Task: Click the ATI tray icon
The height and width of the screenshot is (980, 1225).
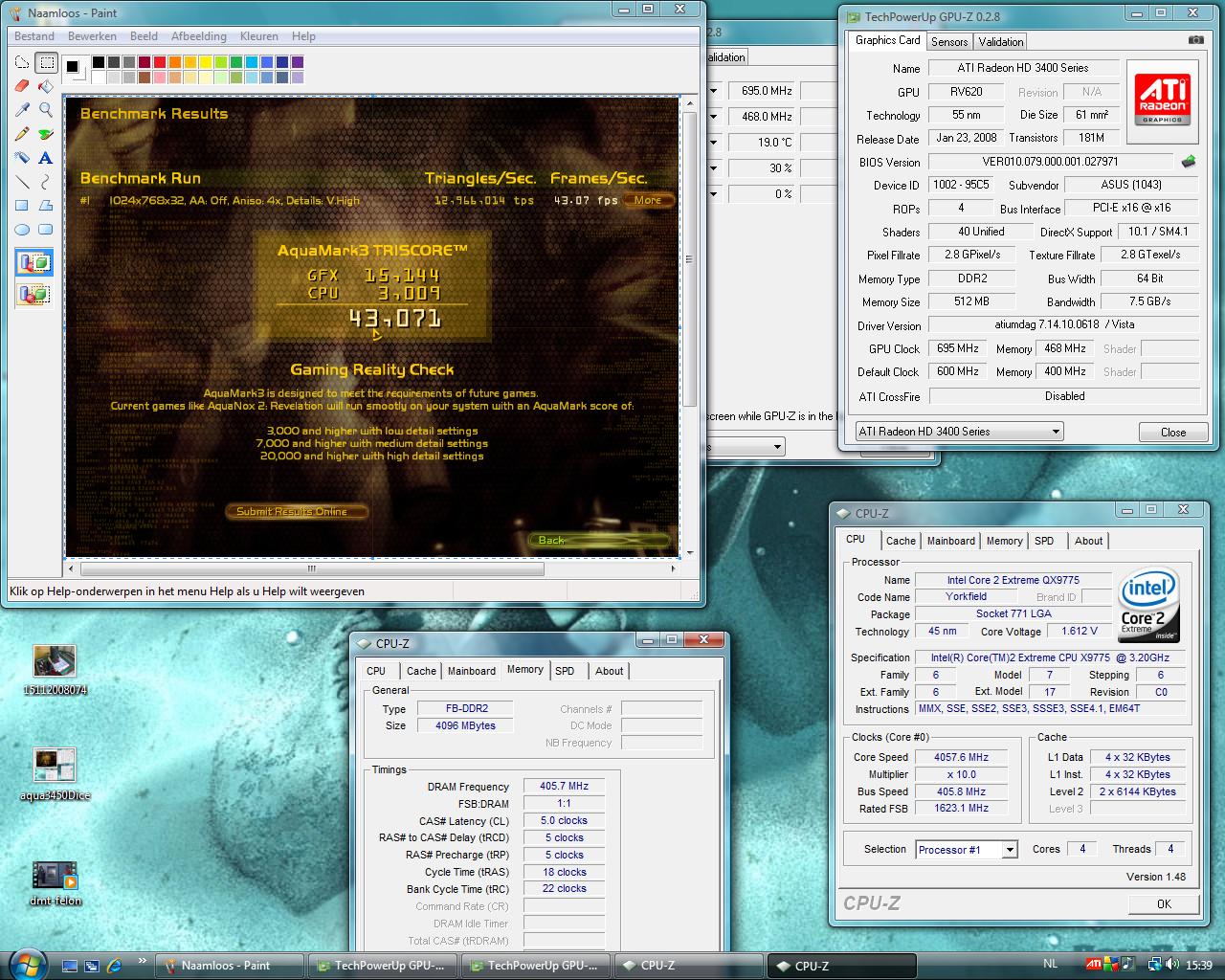Action: [1093, 965]
